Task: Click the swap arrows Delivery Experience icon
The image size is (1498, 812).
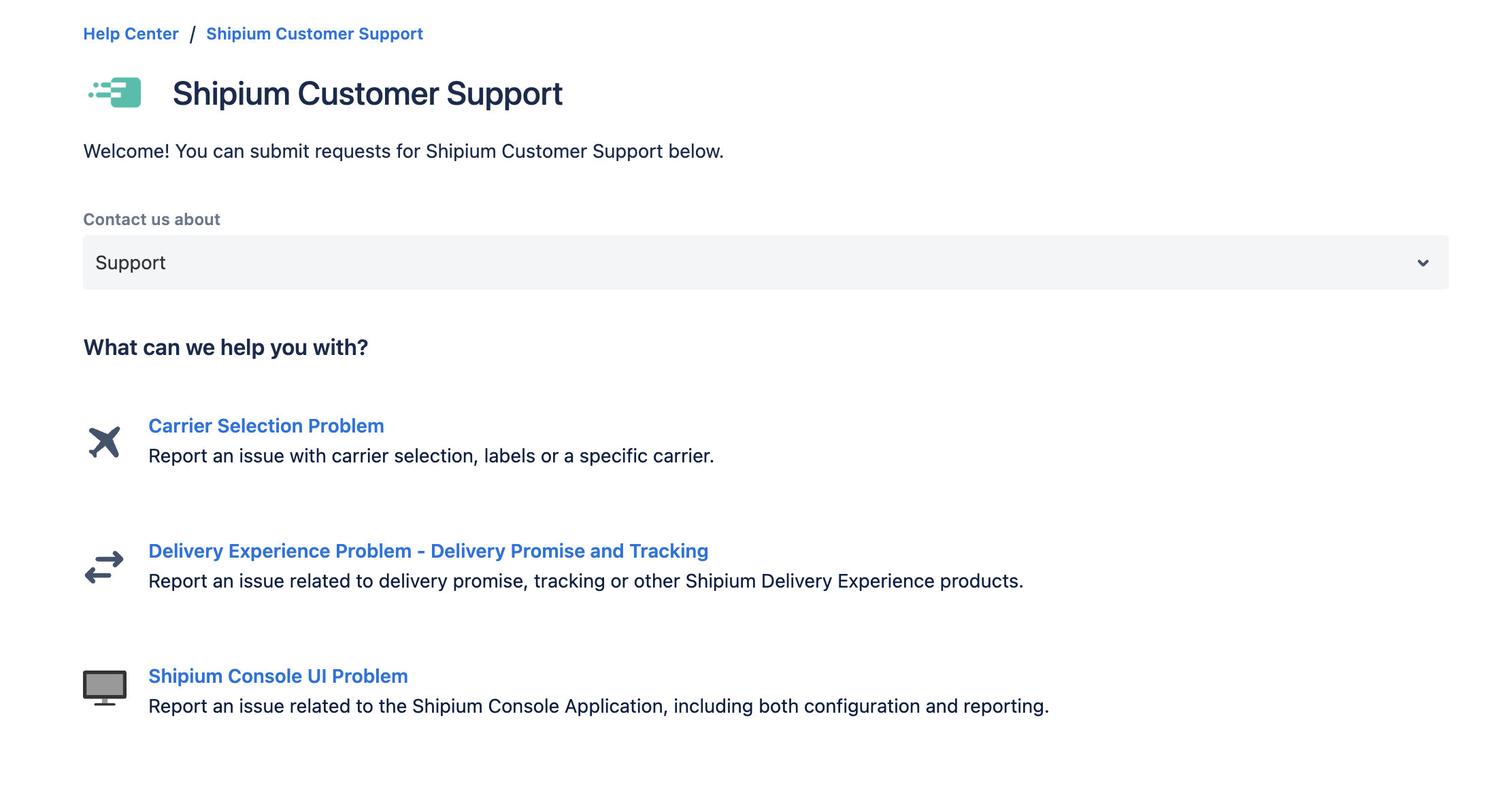Action: coord(104,566)
